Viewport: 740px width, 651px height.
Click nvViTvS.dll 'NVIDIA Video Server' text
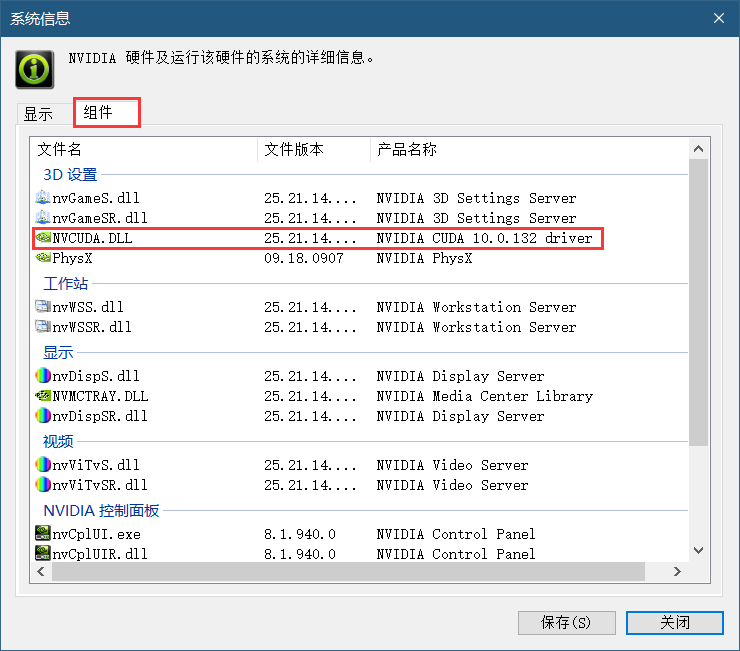pyautogui.click(x=452, y=465)
